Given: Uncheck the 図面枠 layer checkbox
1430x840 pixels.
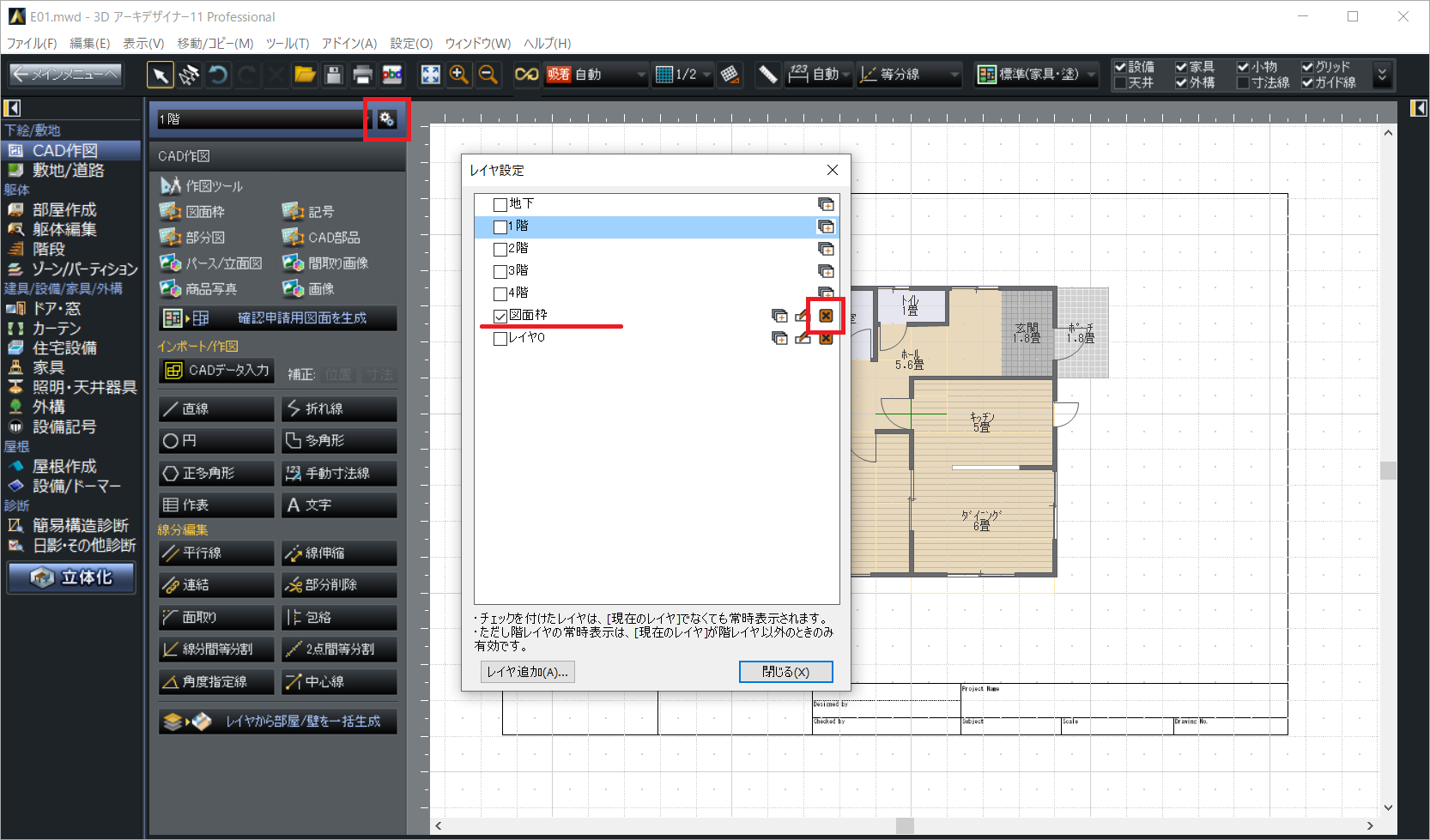Looking at the screenshot, I should (500, 316).
